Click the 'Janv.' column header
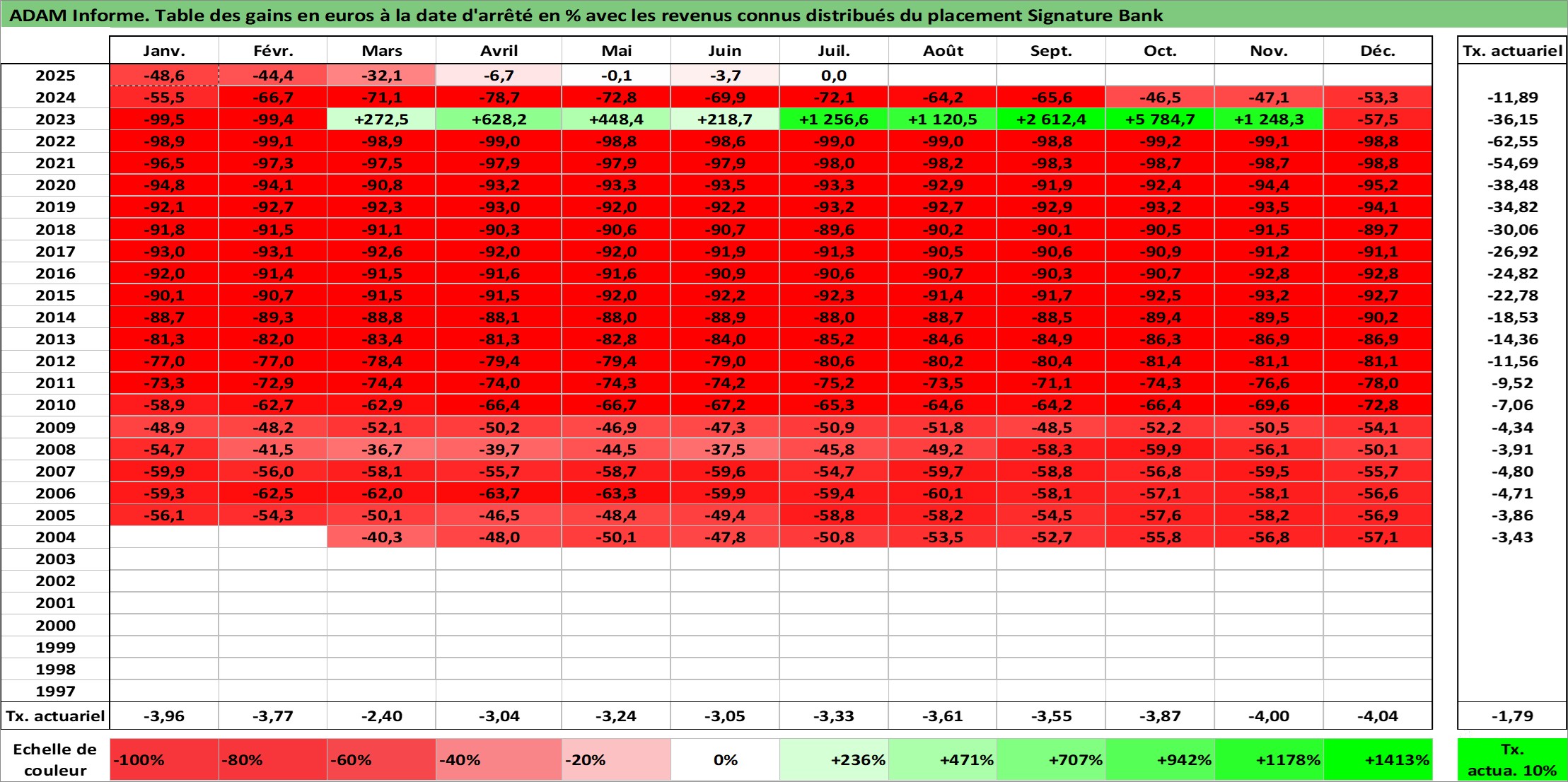 coord(164,51)
